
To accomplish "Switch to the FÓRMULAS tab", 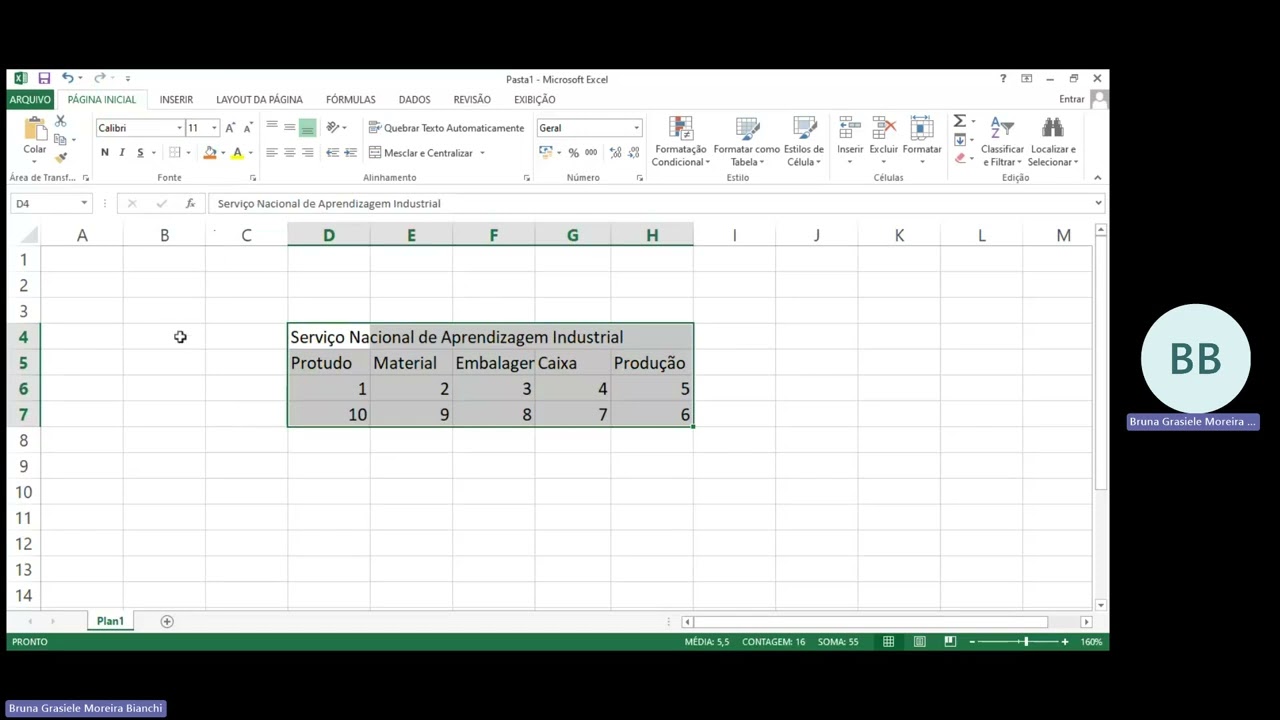I will (x=351, y=99).
